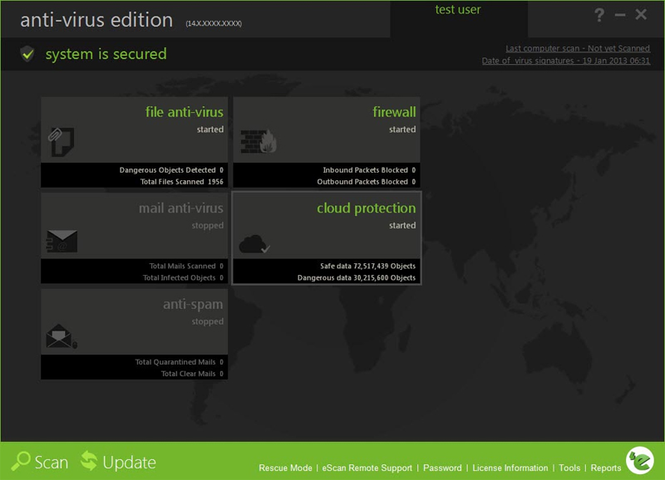Open License Information link
This screenshot has width=665, height=480.
tap(510, 468)
